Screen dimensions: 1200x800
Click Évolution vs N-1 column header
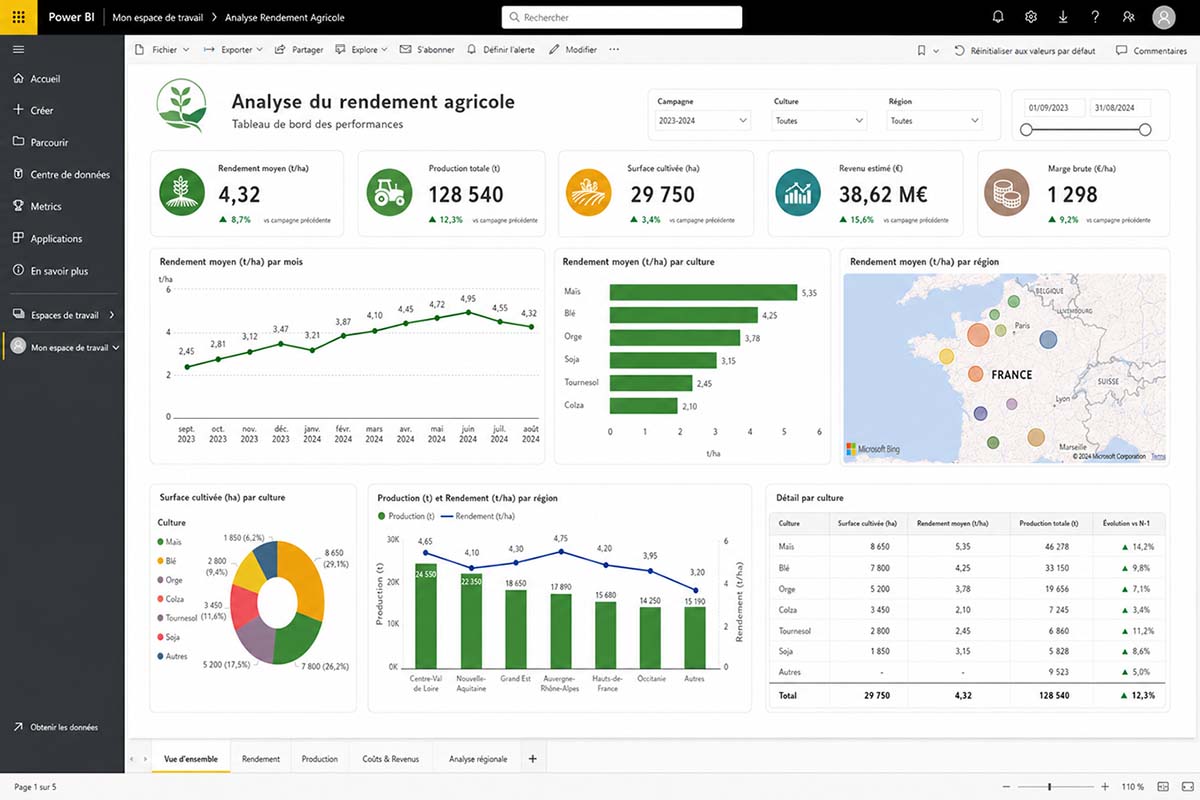click(x=1127, y=523)
